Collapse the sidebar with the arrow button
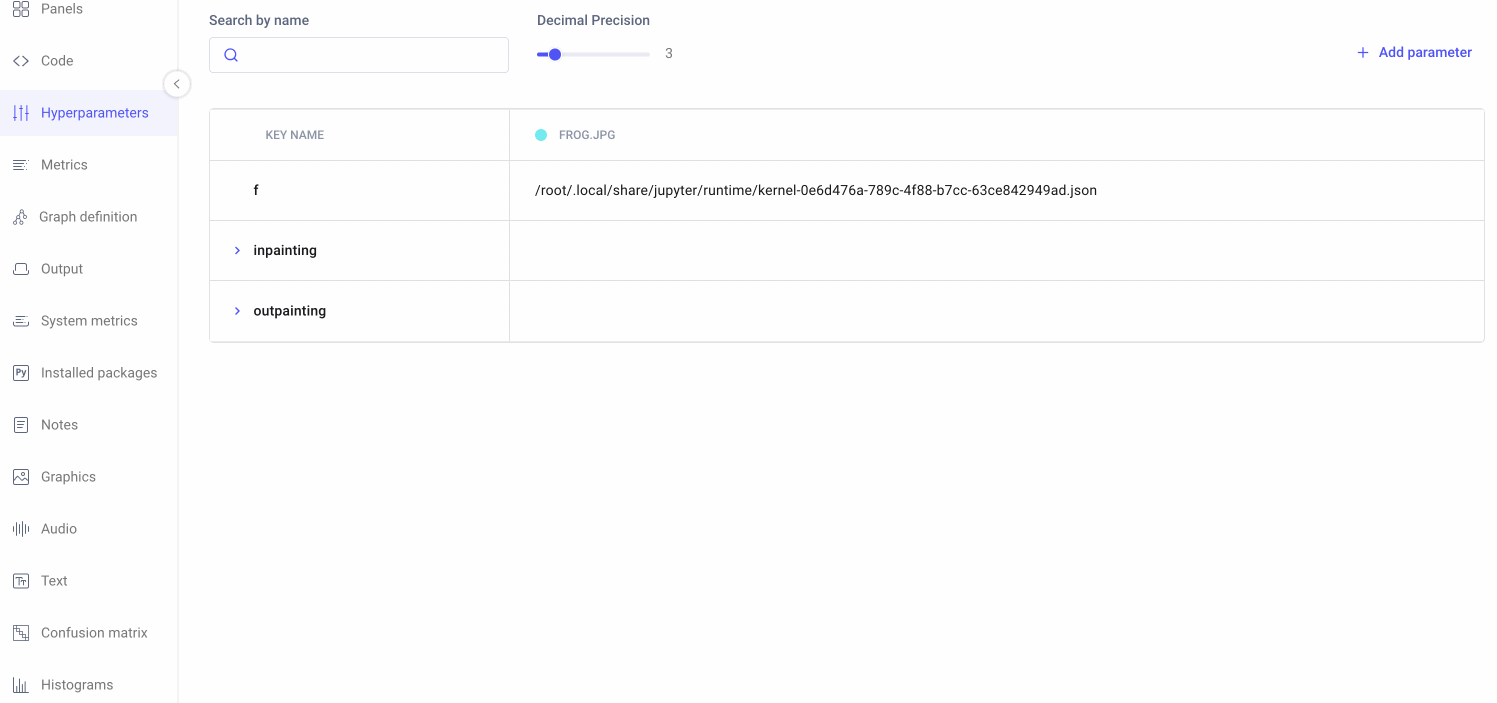Viewport: 1497px width, 703px height. pyautogui.click(x=176, y=84)
